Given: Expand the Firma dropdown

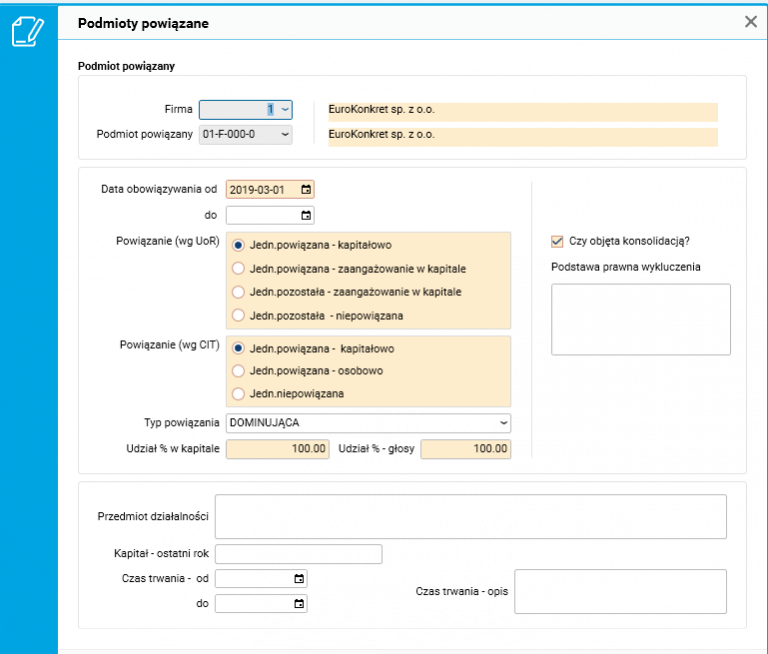Looking at the screenshot, I should (x=285, y=110).
